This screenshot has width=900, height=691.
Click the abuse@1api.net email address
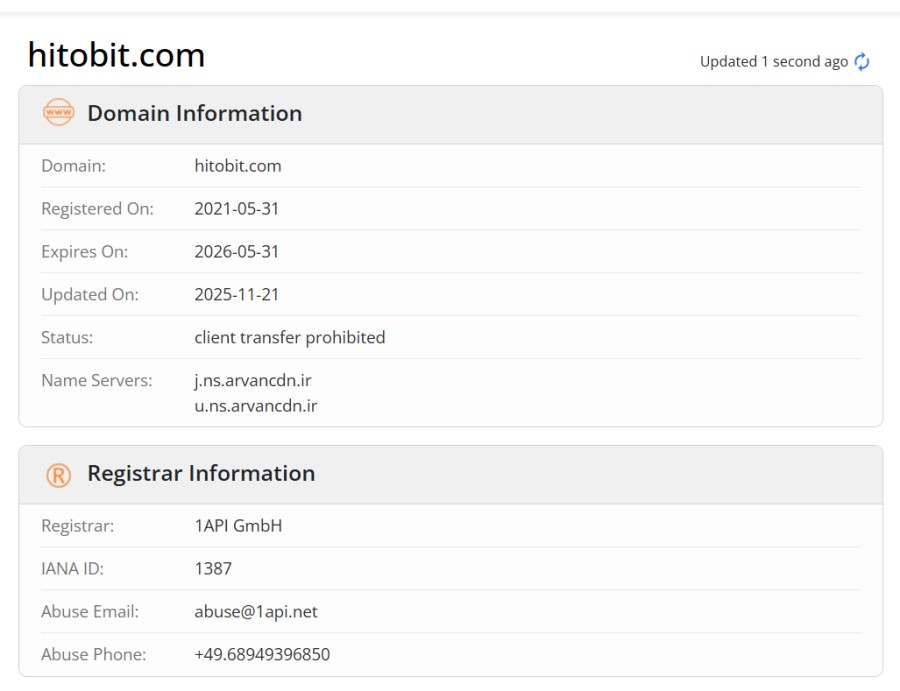[x=256, y=612]
